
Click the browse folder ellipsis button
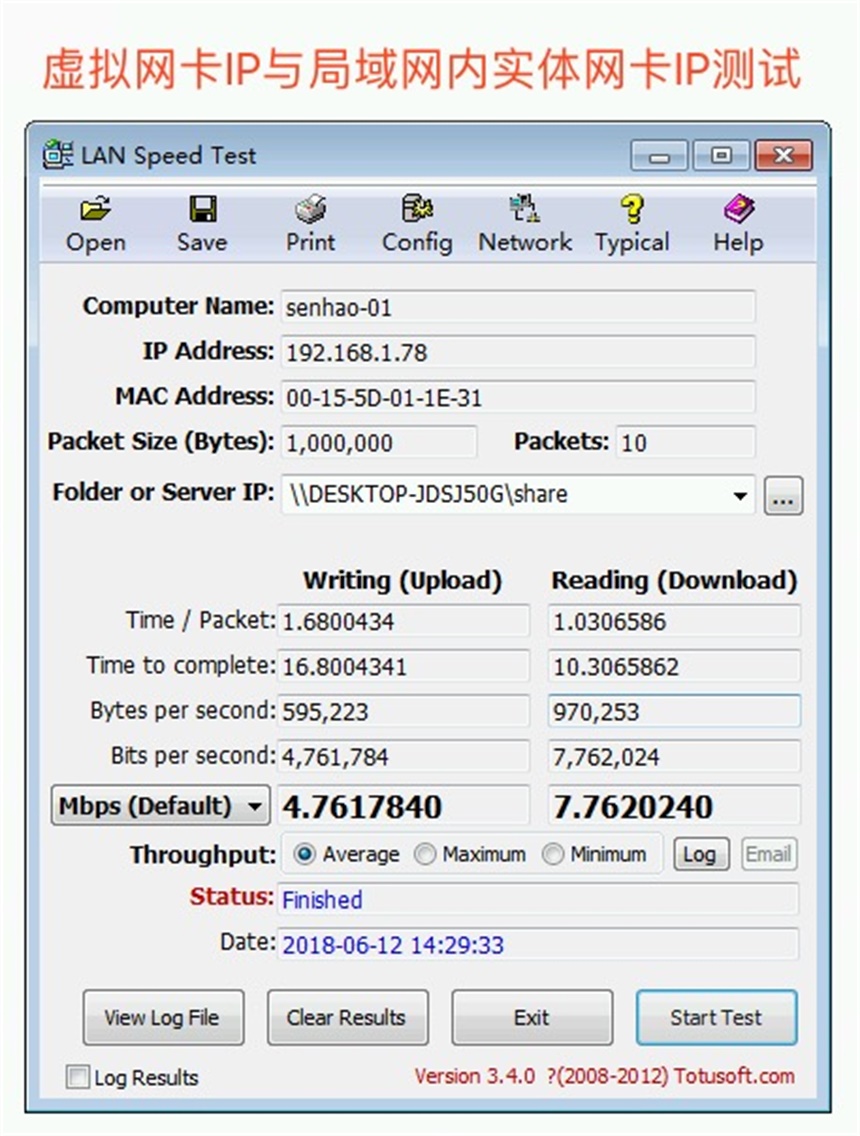[783, 496]
